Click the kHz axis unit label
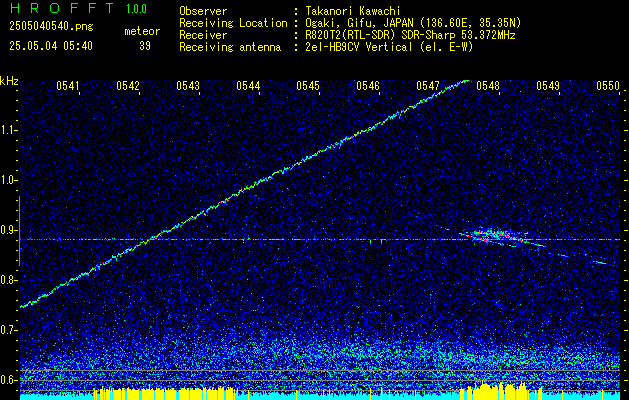The width and height of the screenshot is (629, 400). click(9, 81)
